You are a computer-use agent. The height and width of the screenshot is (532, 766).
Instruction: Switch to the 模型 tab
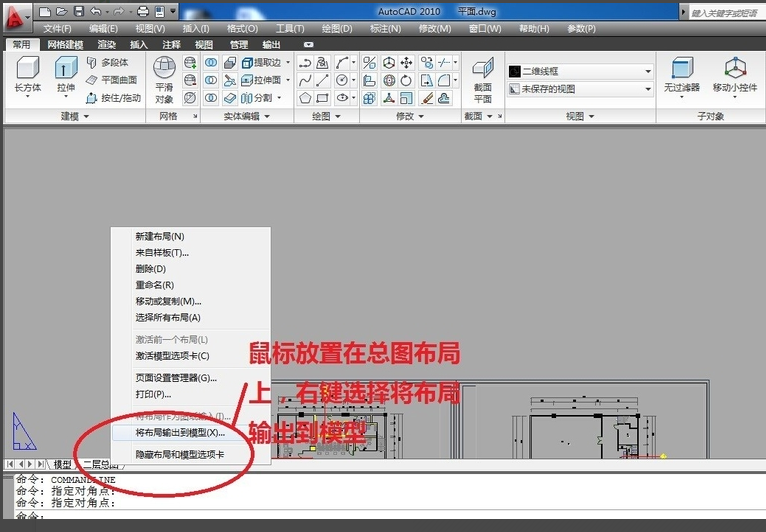coord(63,464)
